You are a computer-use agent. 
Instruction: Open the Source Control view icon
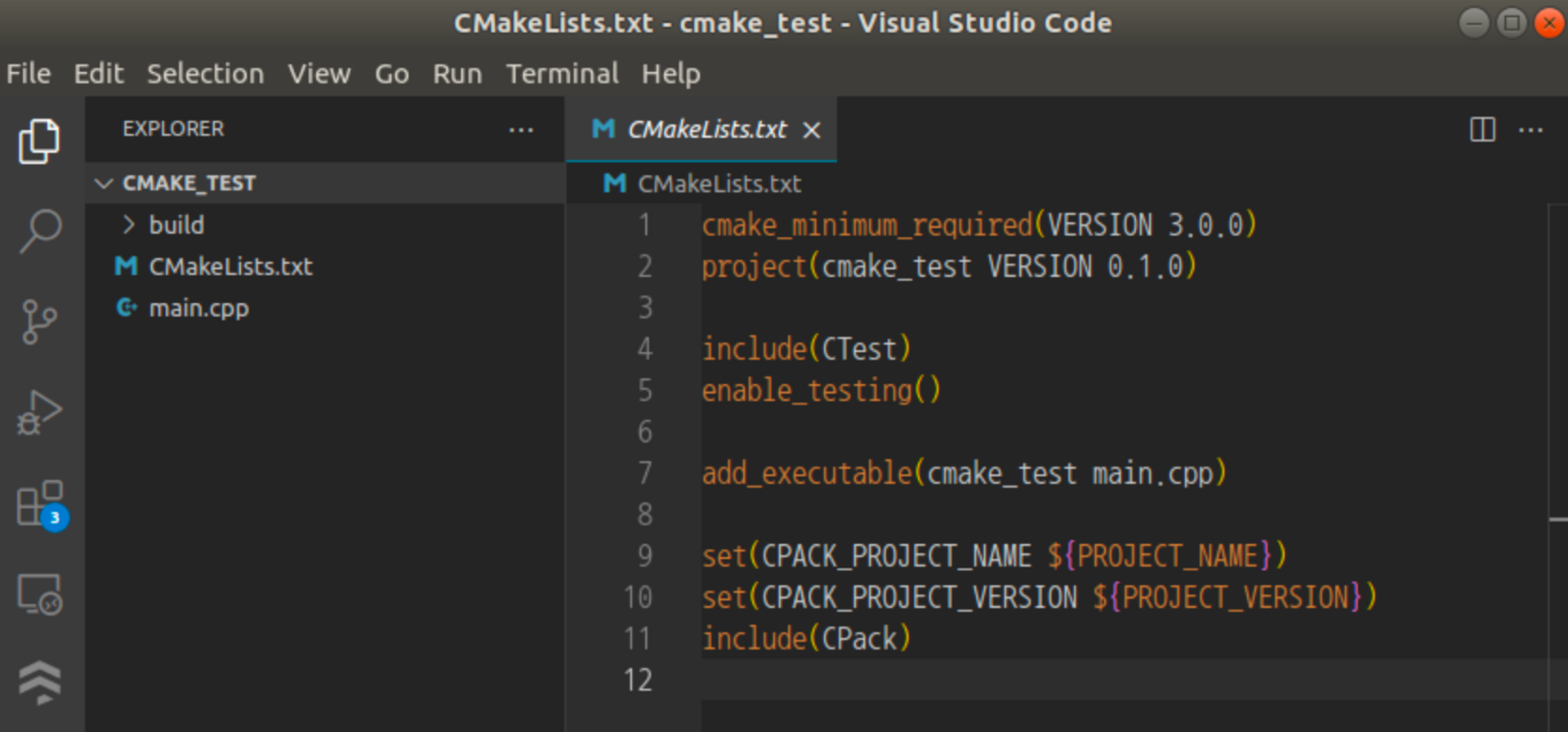coord(39,321)
